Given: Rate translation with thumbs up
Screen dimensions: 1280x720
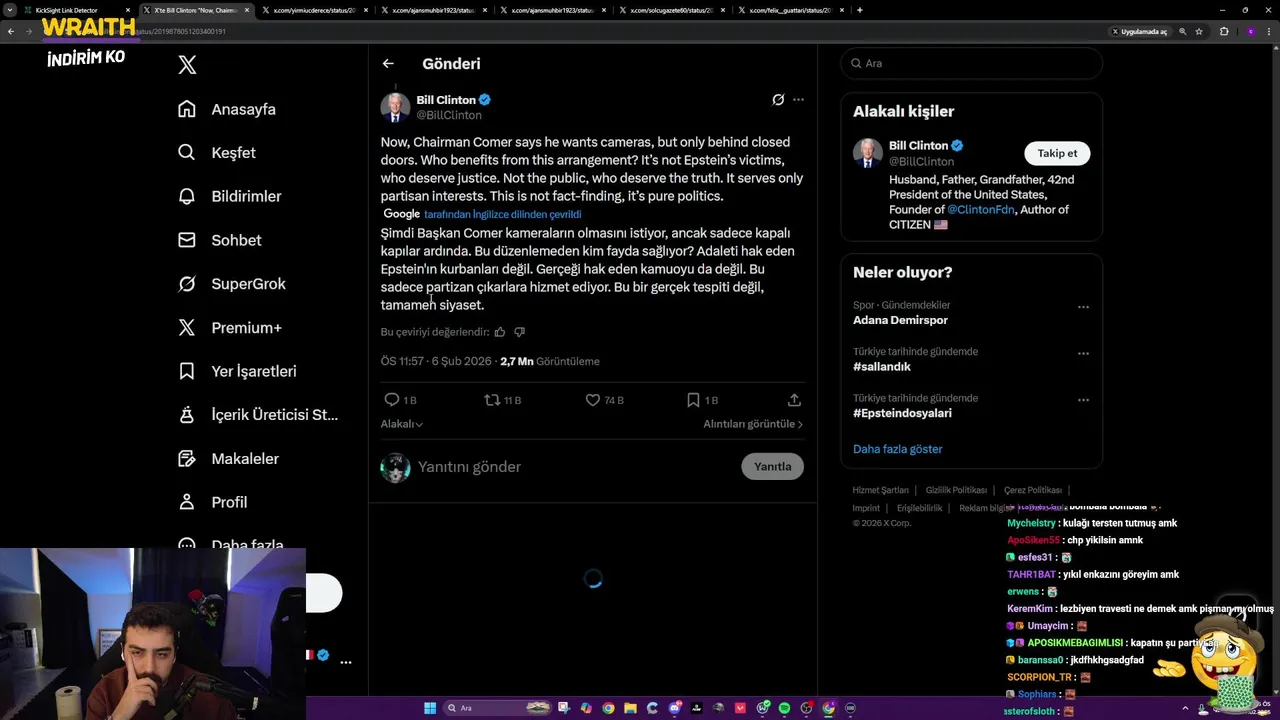Looking at the screenshot, I should pos(500,332).
